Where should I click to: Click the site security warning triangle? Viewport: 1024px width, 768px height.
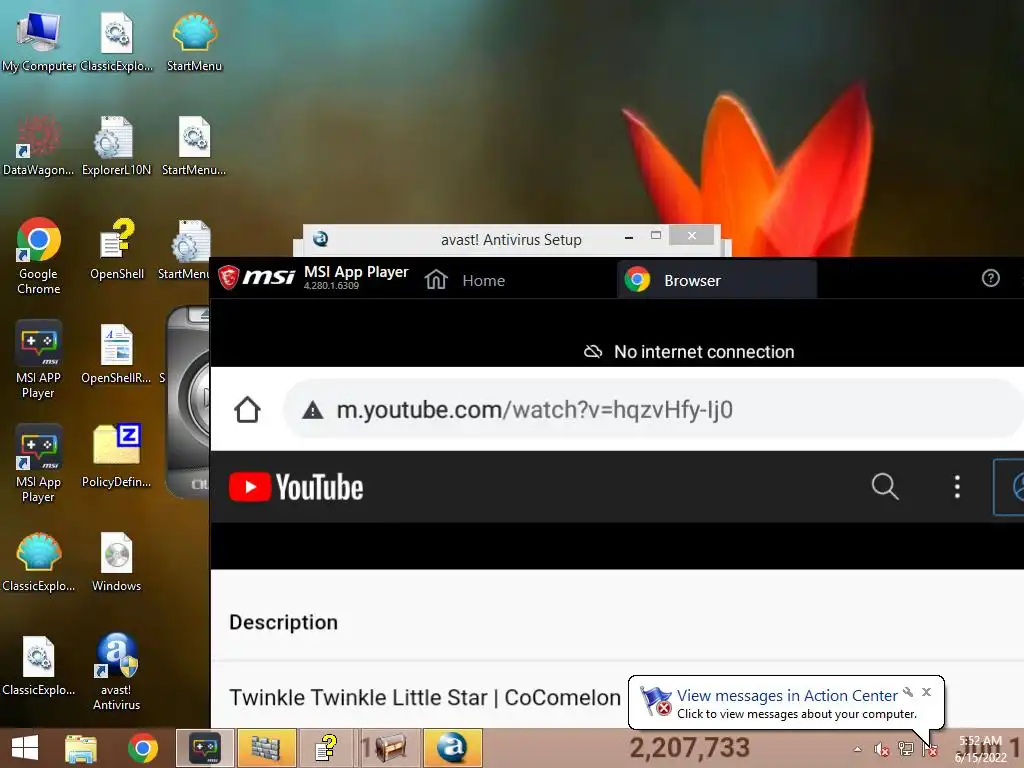coord(313,410)
